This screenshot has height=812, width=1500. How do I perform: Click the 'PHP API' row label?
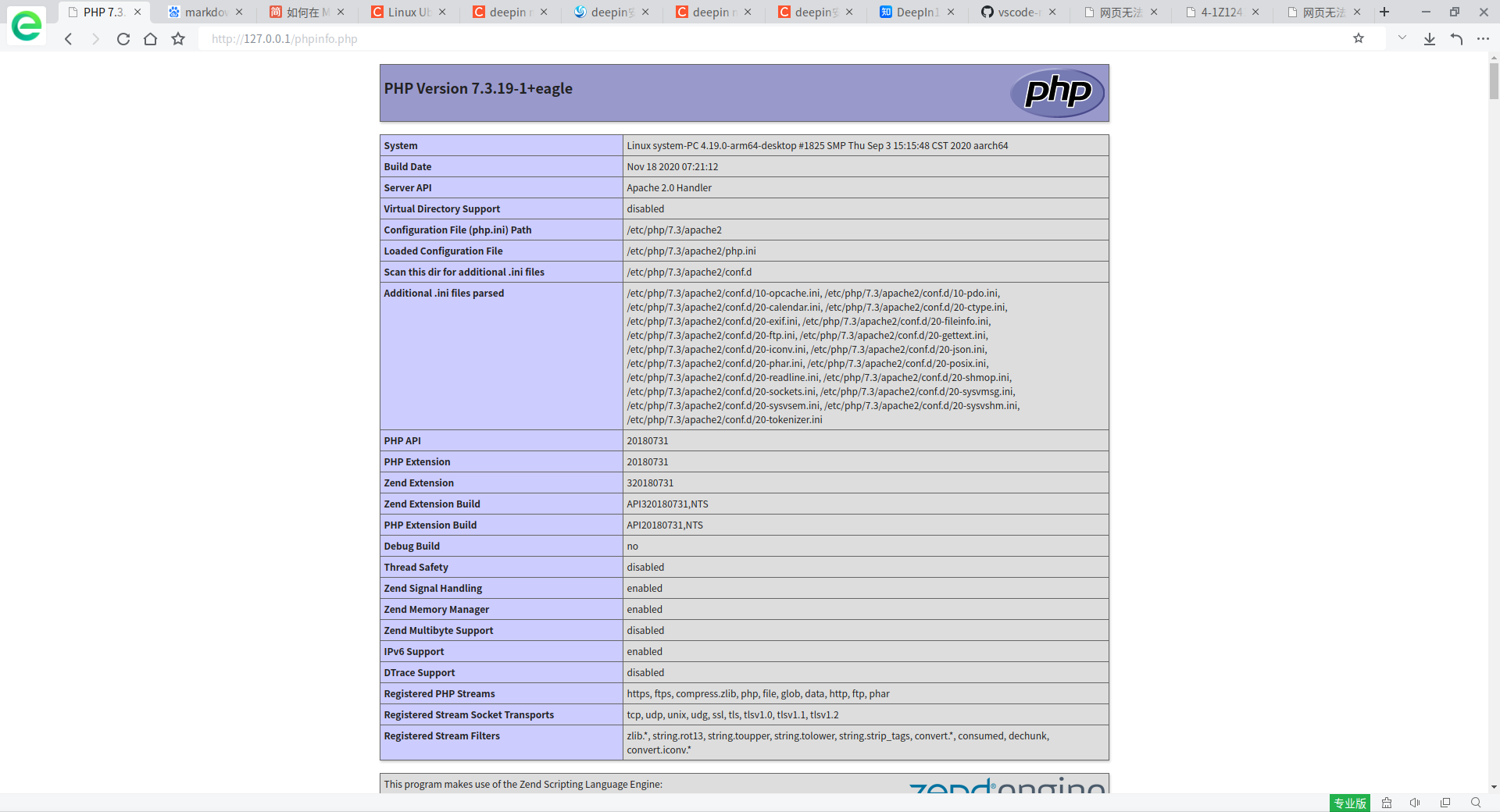[402, 440]
